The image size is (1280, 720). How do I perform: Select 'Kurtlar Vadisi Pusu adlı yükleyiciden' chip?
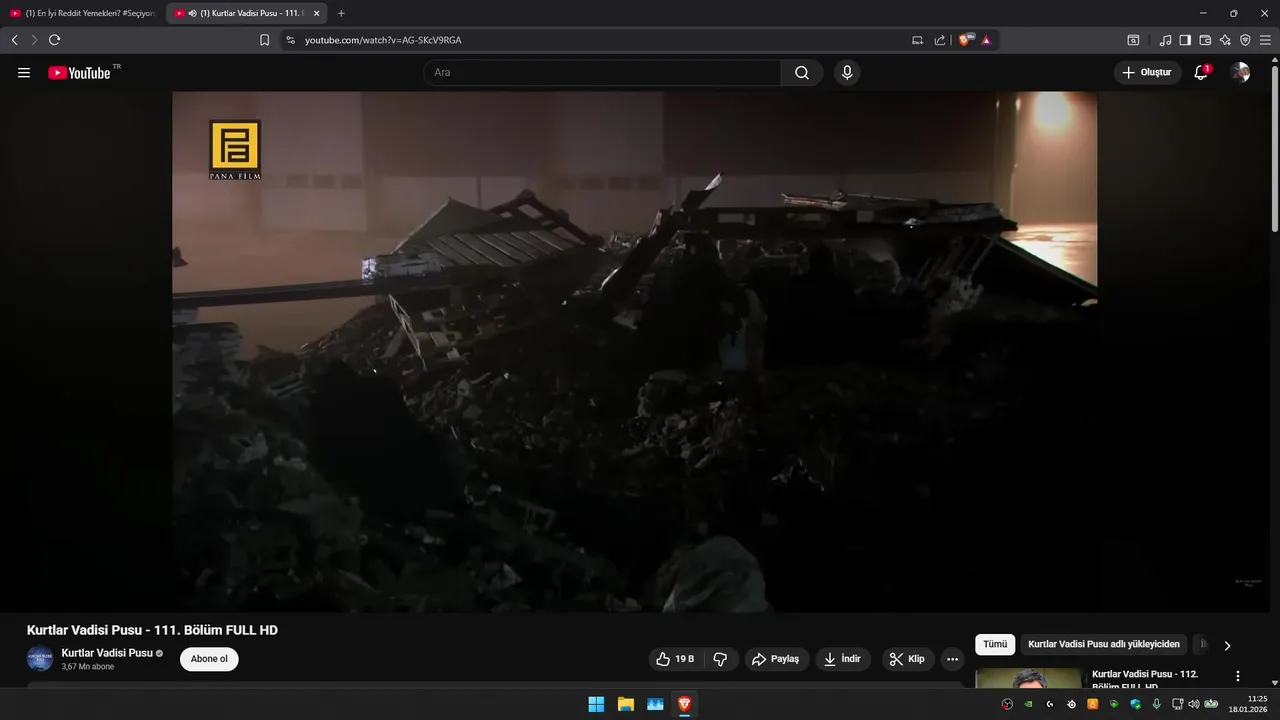[x=1104, y=645]
